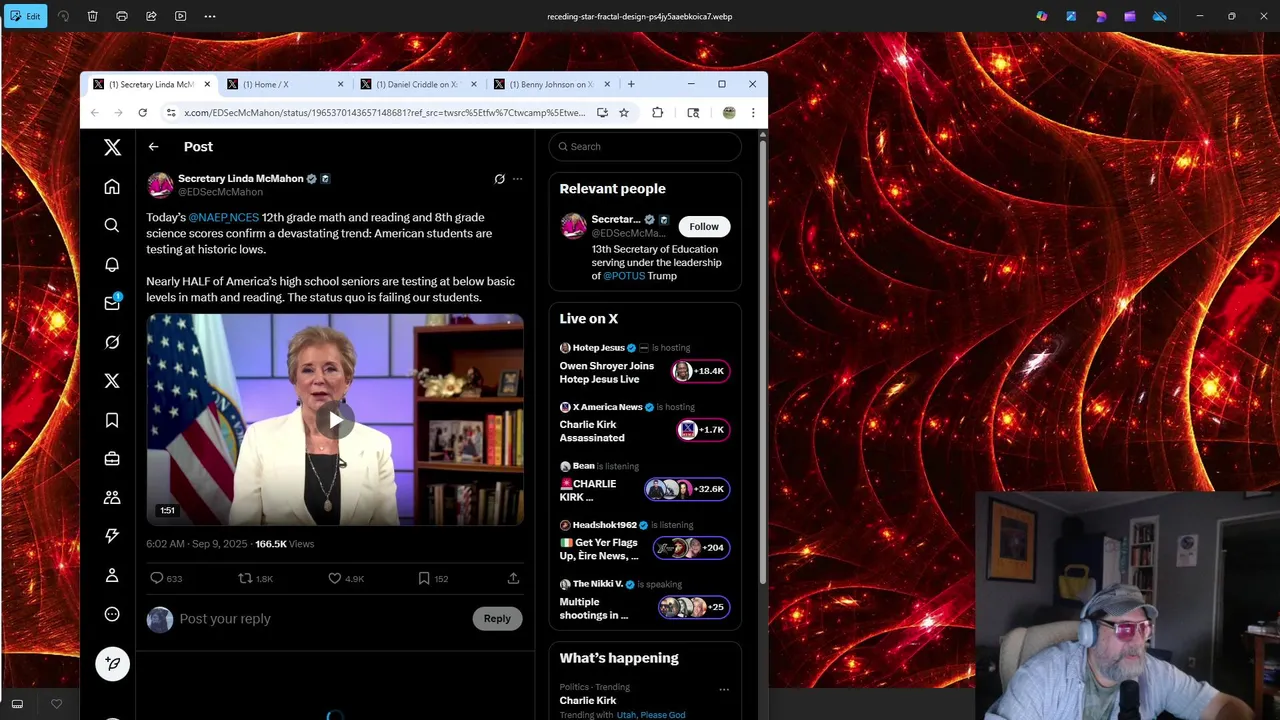Open the Copilot icon in Photos title bar

coord(1042,16)
